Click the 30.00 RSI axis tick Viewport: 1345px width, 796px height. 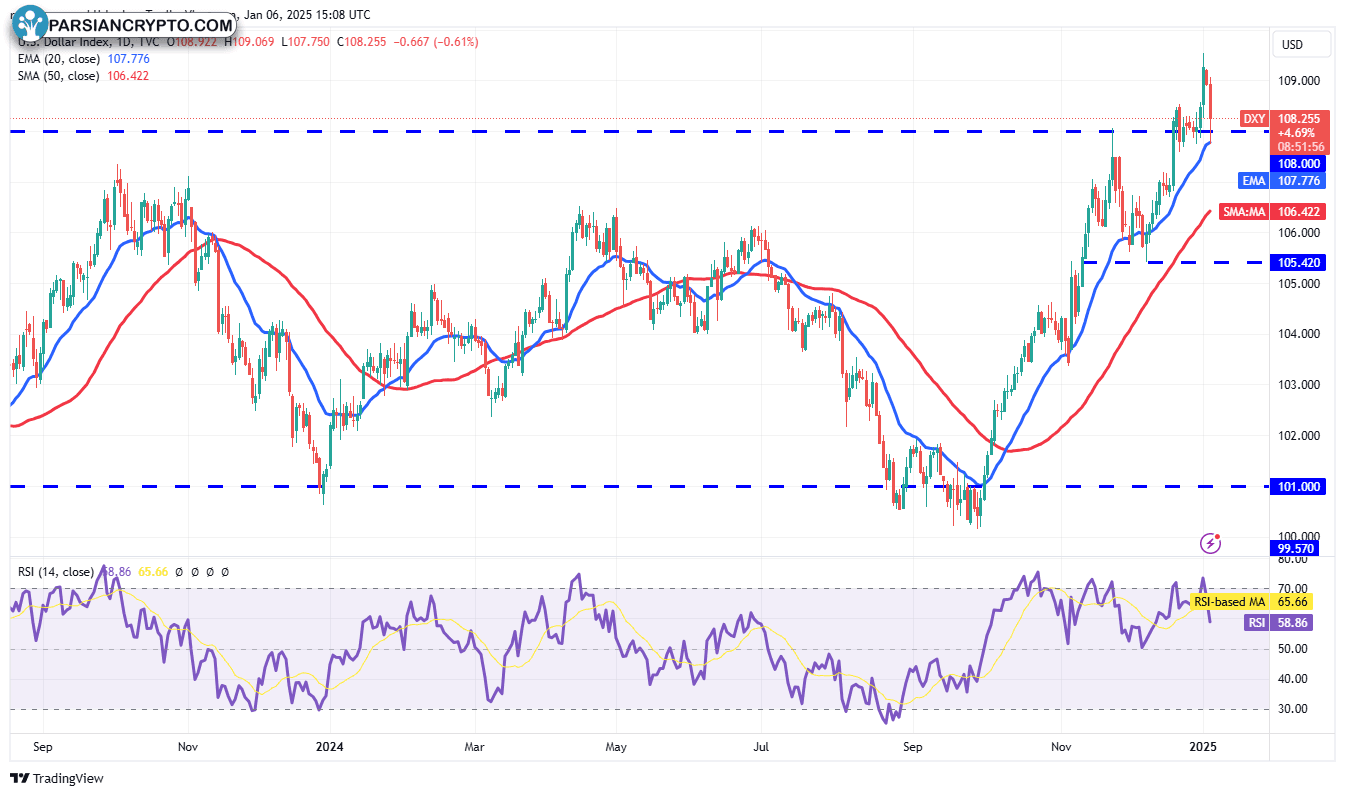[x=1293, y=709]
